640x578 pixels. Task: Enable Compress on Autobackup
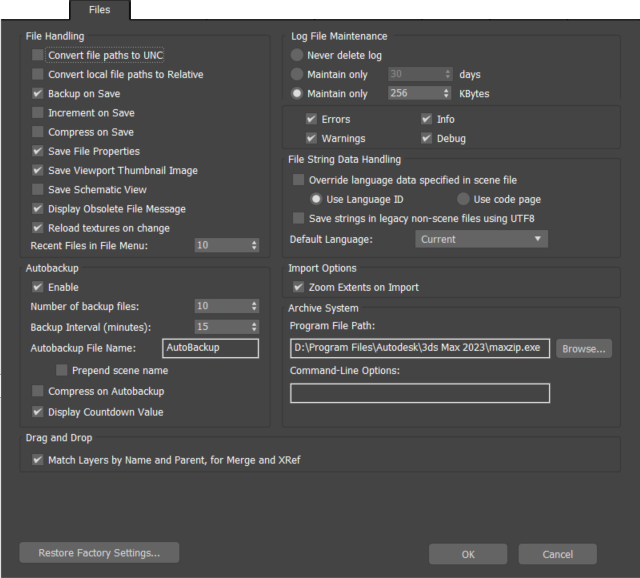(38, 391)
